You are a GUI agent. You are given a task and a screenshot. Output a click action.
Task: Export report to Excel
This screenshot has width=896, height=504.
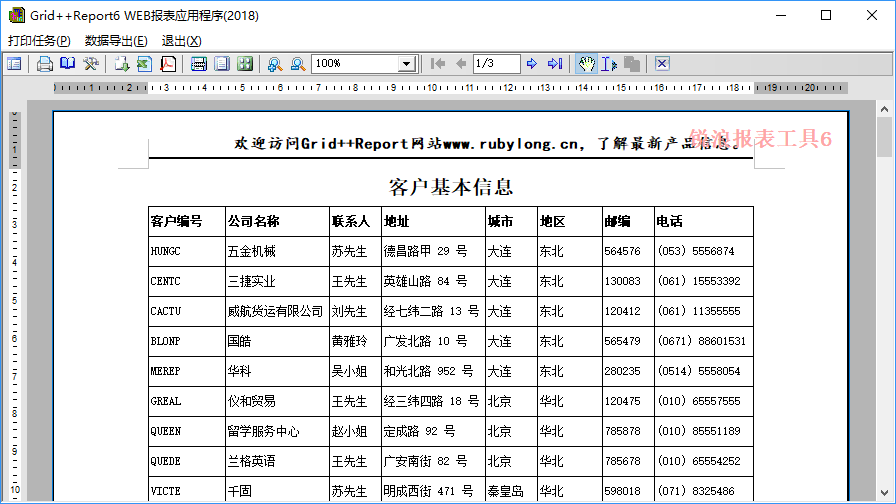144,64
